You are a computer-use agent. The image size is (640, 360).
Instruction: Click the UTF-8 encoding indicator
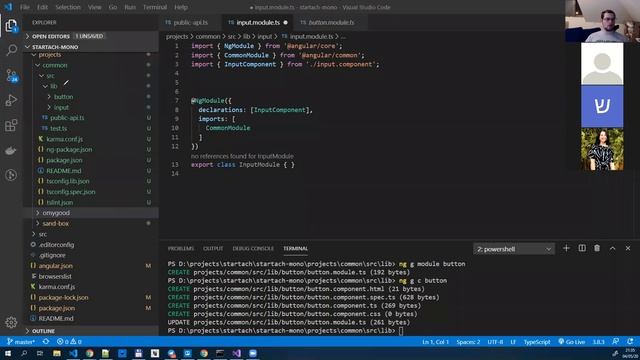coord(495,342)
